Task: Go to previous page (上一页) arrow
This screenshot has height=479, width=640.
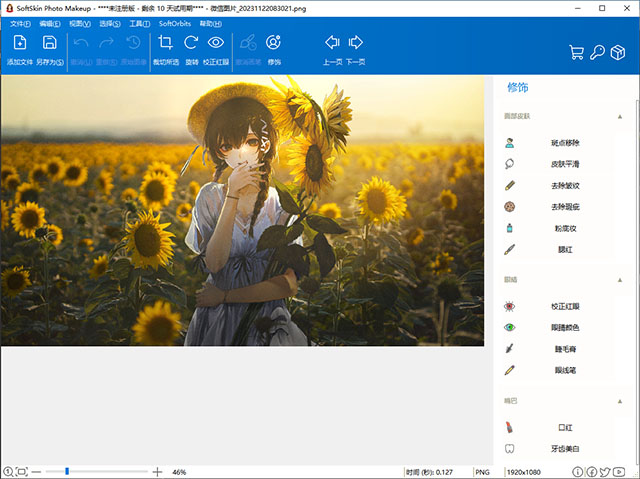Action: click(x=332, y=44)
